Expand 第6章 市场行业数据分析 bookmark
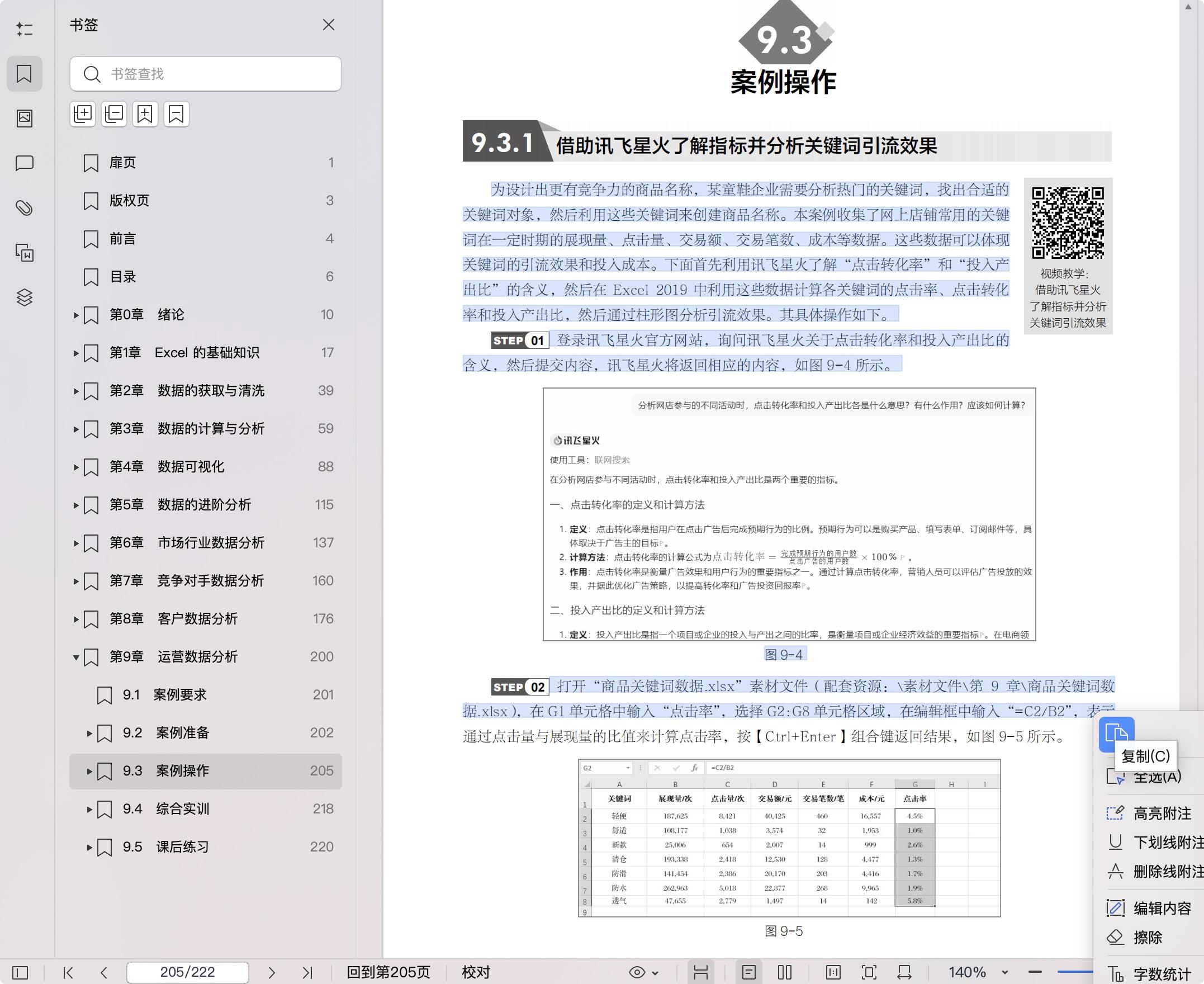The height and width of the screenshot is (984, 1204). [x=76, y=543]
